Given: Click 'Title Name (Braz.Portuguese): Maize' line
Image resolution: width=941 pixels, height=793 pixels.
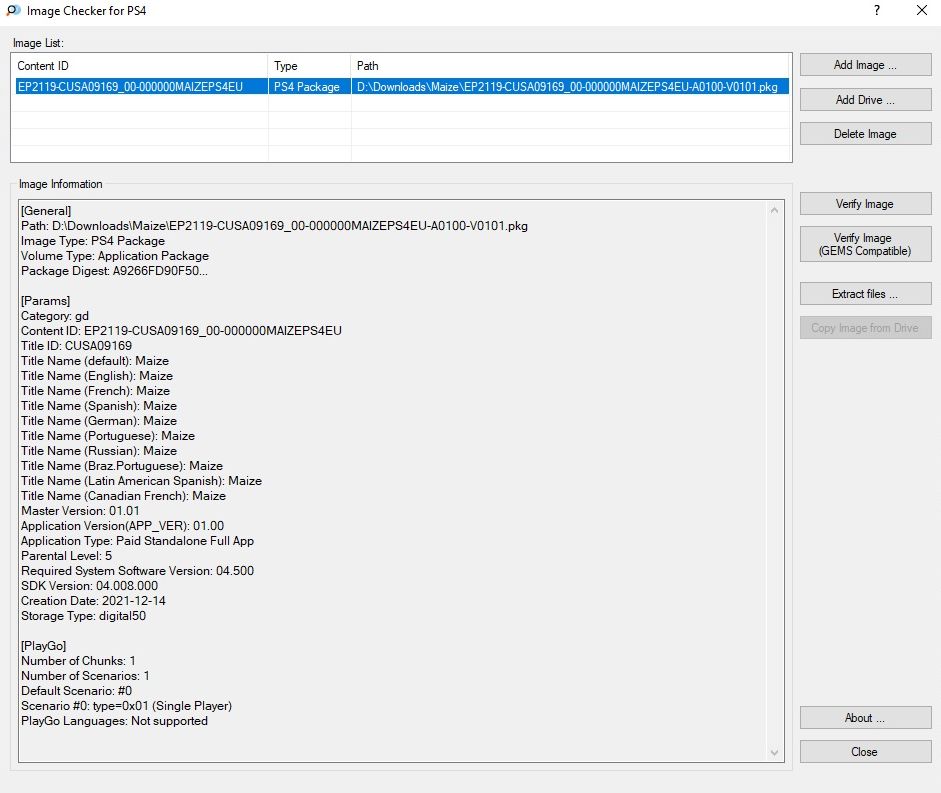Looking at the screenshot, I should [x=122, y=466].
